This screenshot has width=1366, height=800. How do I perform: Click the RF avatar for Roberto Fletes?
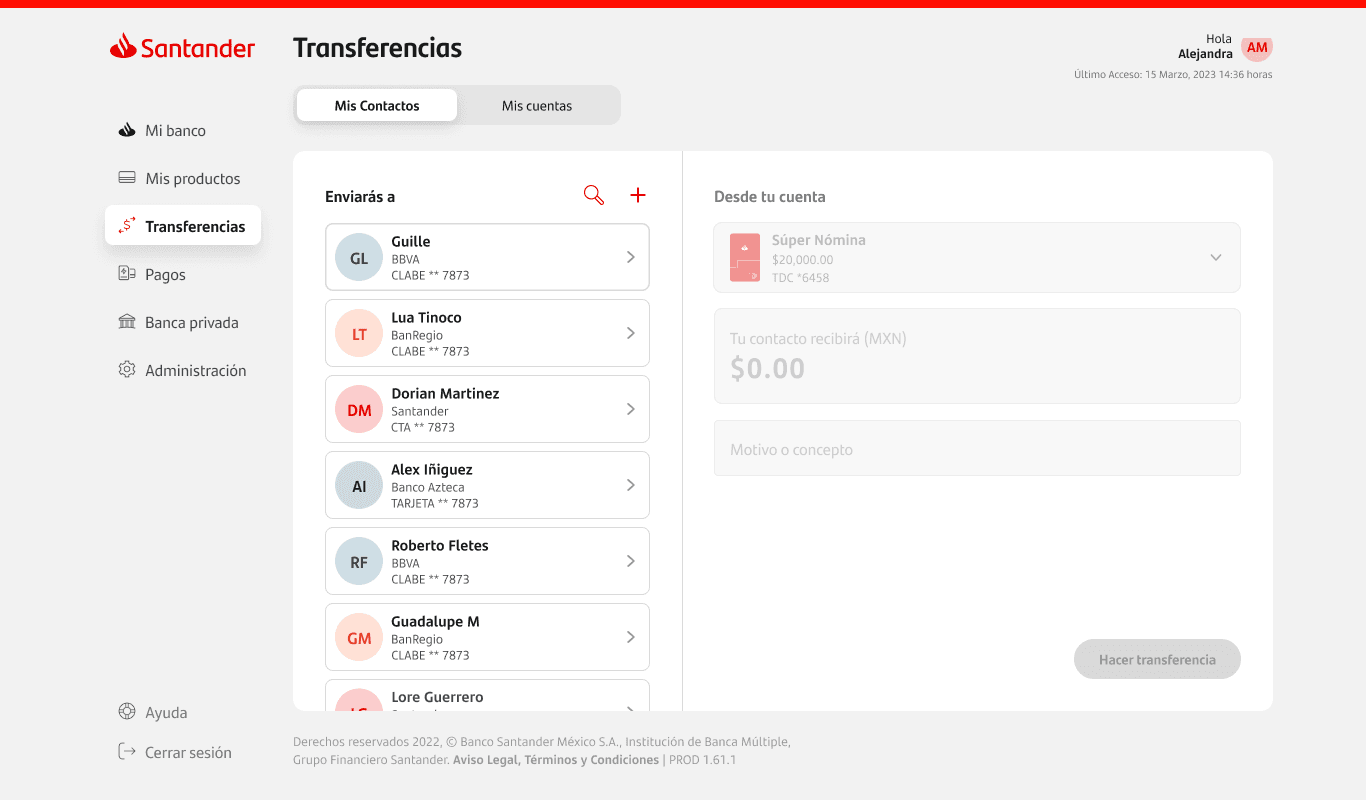pyautogui.click(x=359, y=562)
